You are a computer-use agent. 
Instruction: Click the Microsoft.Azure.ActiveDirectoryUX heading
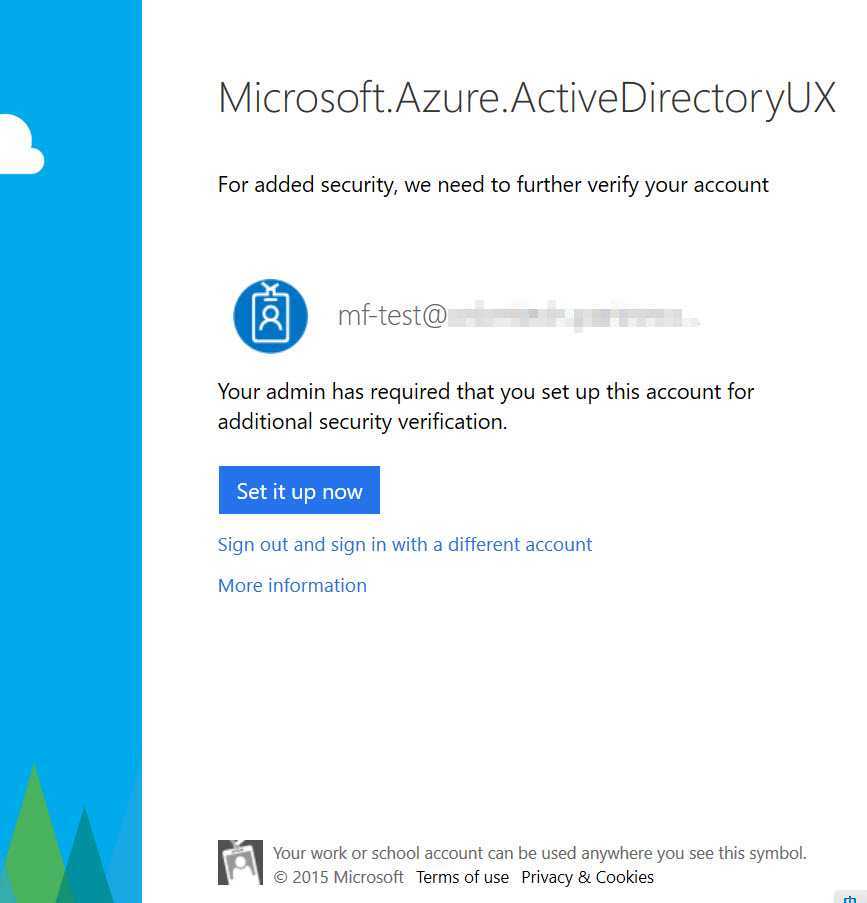coord(527,98)
